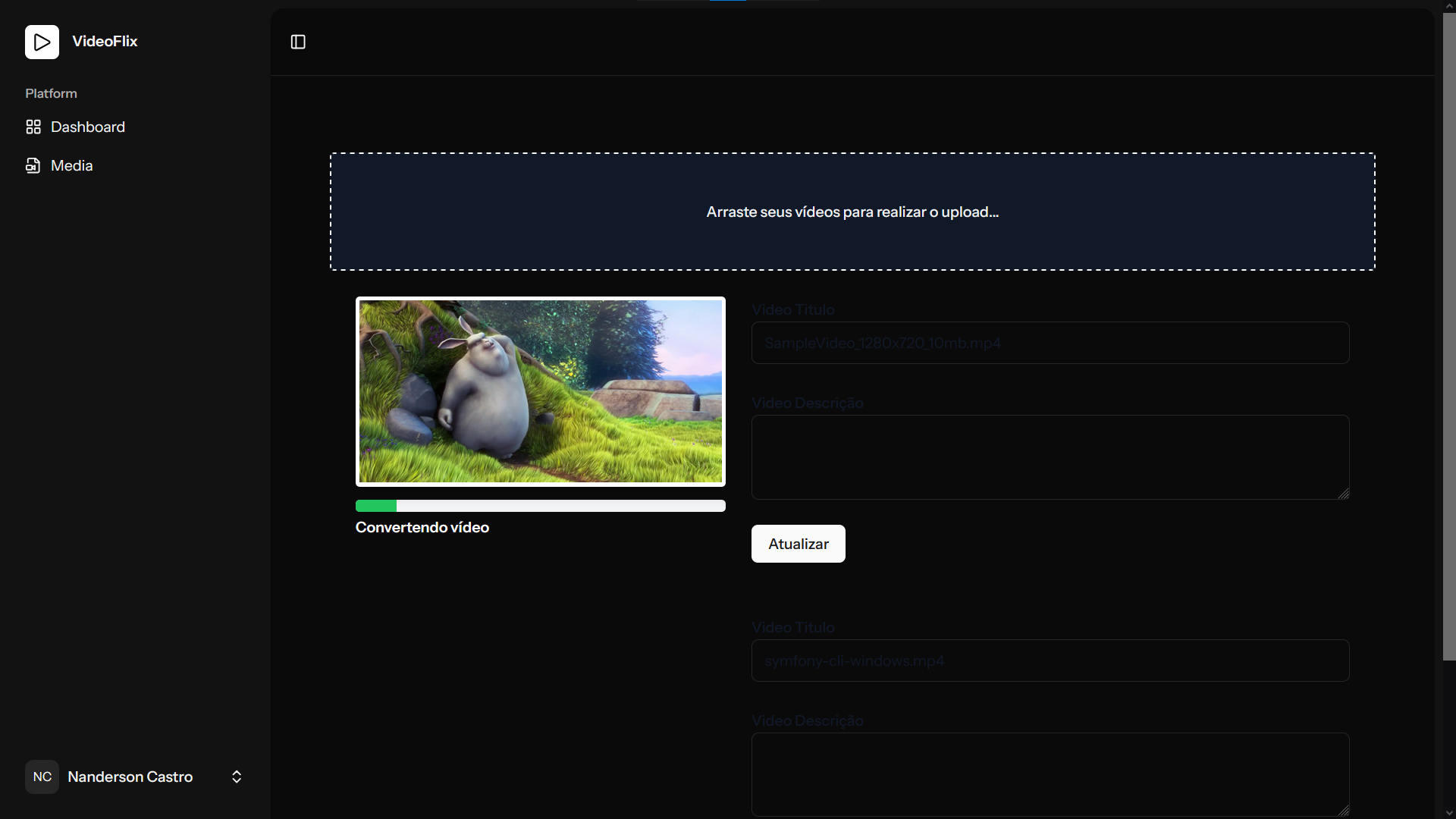Expand the Nanderson Castro account menu chevron
This screenshot has width=1456, height=819.
(237, 777)
